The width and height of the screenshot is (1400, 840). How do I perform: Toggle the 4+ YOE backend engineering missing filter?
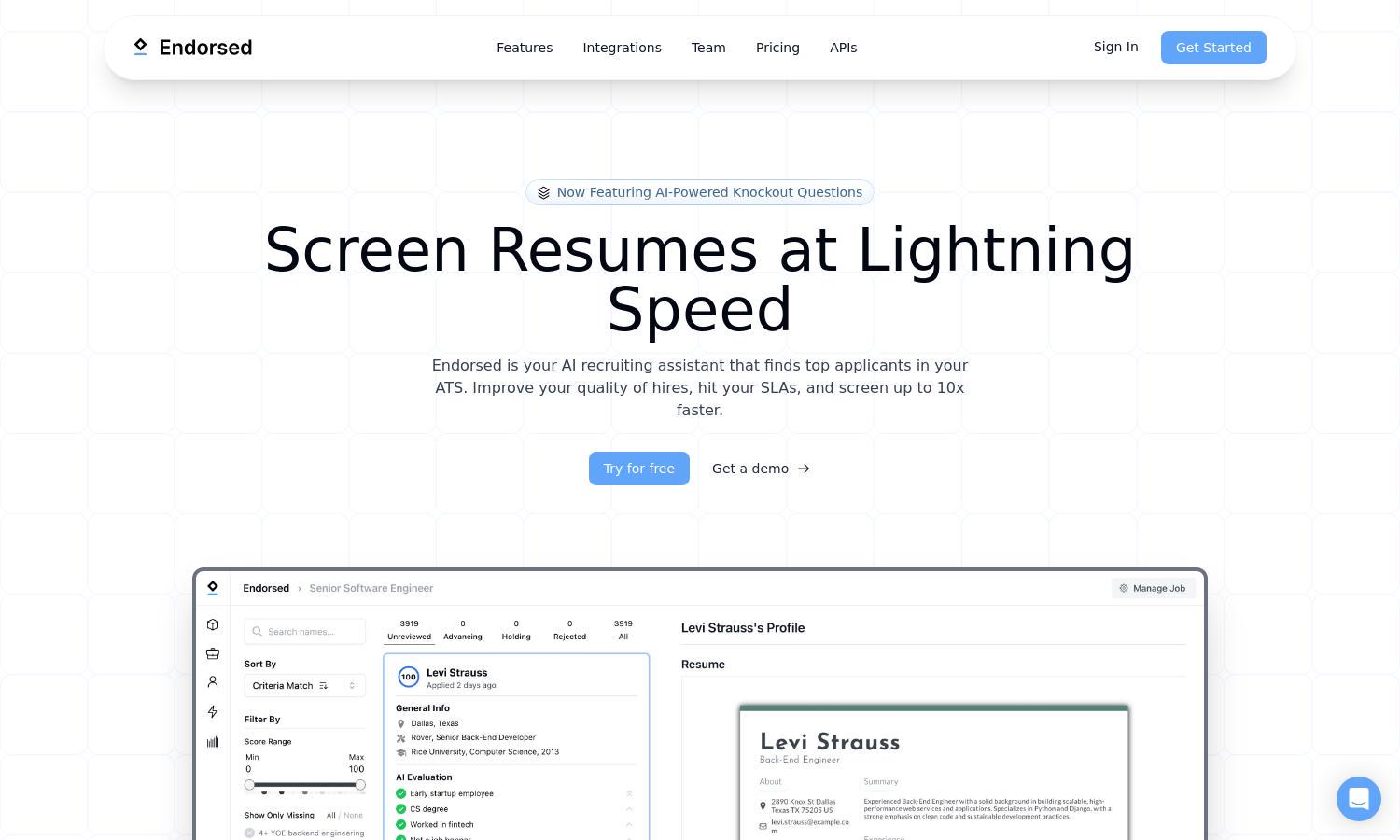click(x=249, y=833)
